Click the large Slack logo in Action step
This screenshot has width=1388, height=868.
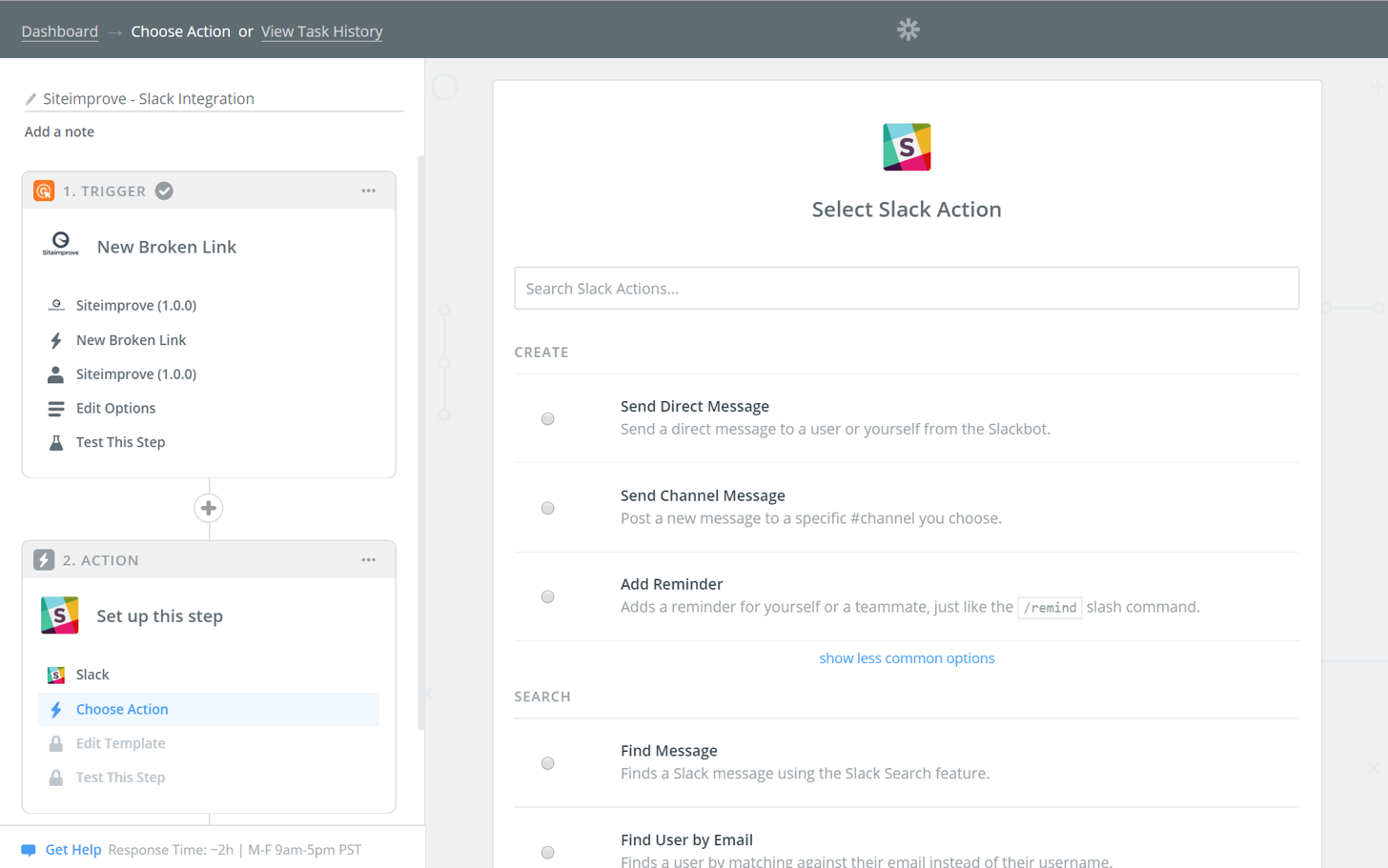(x=60, y=616)
